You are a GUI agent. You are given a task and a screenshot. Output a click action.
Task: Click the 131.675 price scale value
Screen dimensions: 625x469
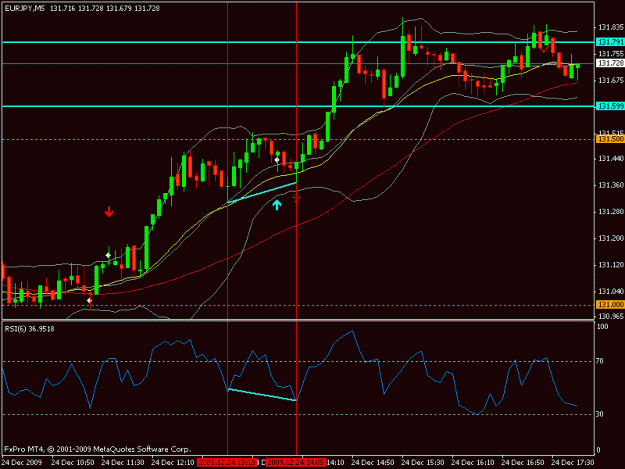tap(610, 80)
